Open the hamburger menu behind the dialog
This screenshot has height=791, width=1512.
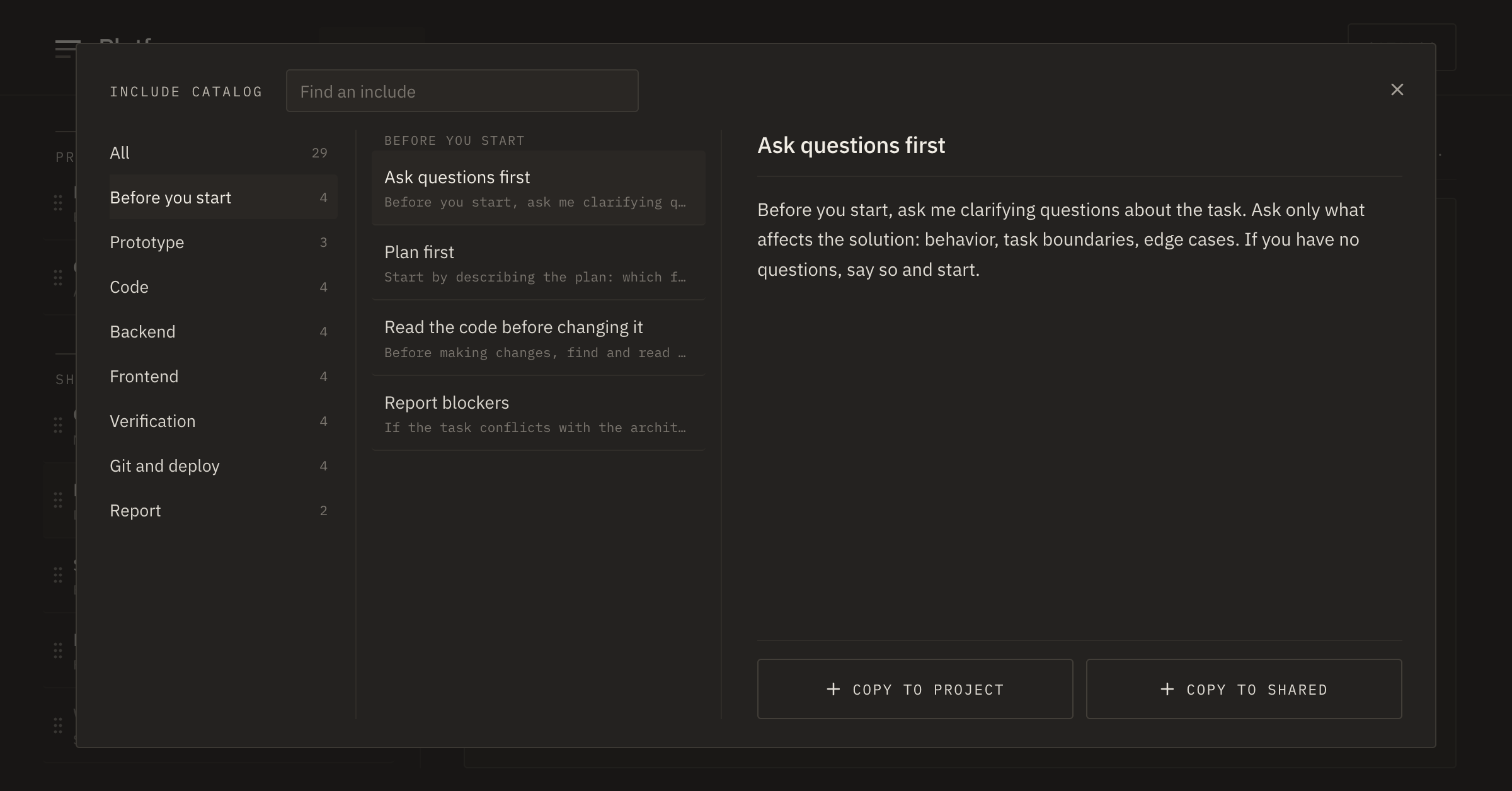(67, 49)
